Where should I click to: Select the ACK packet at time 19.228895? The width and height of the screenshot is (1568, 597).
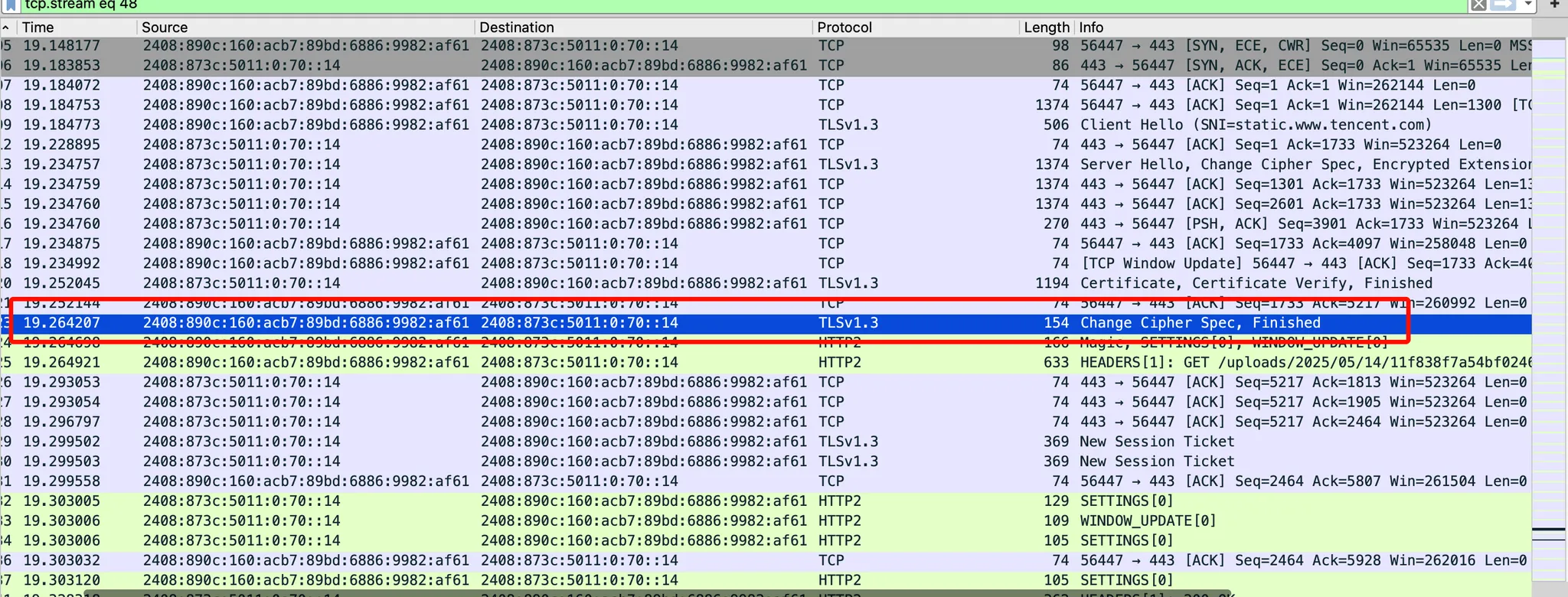766,145
